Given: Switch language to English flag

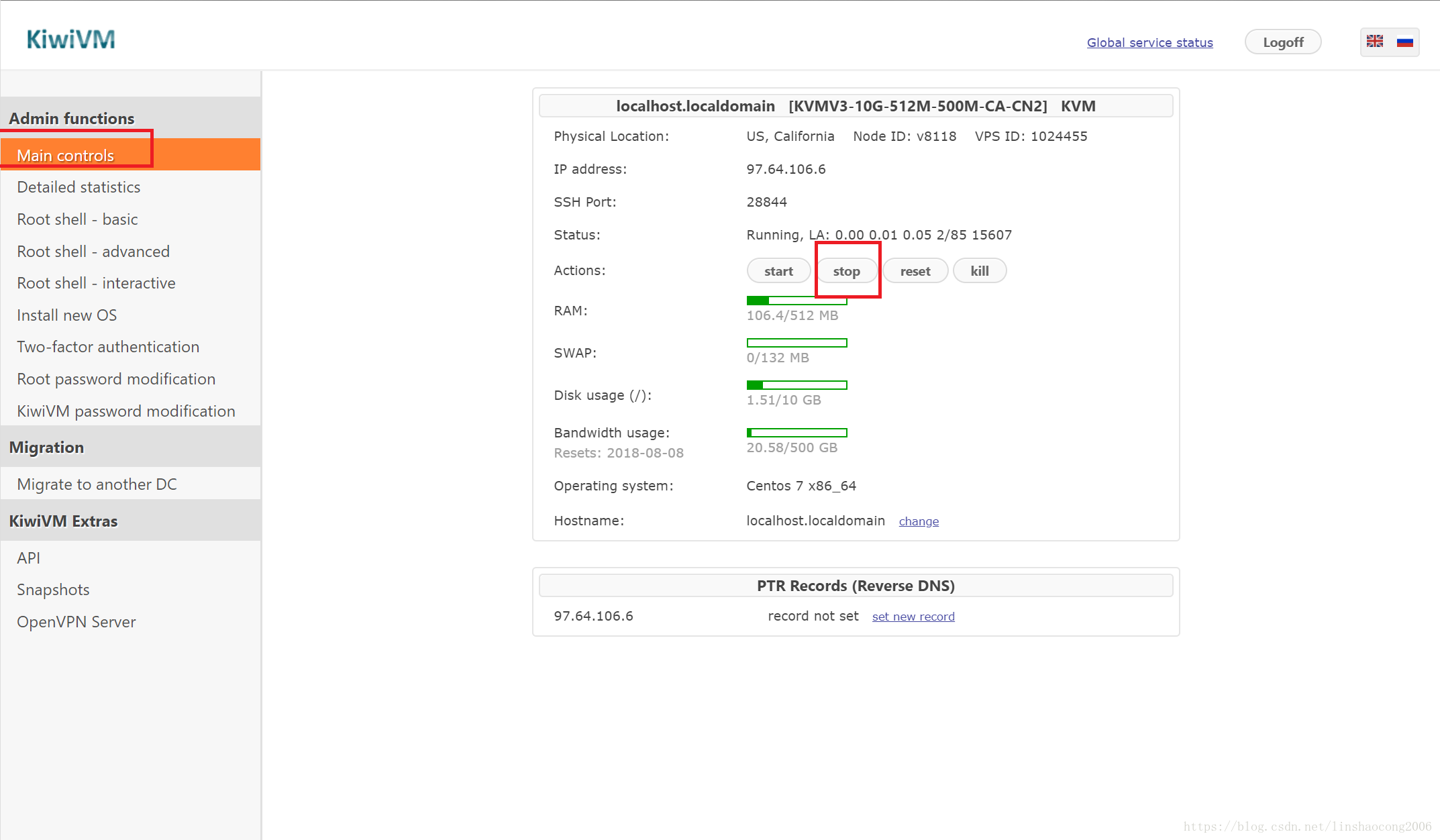Looking at the screenshot, I should pyautogui.click(x=1374, y=42).
